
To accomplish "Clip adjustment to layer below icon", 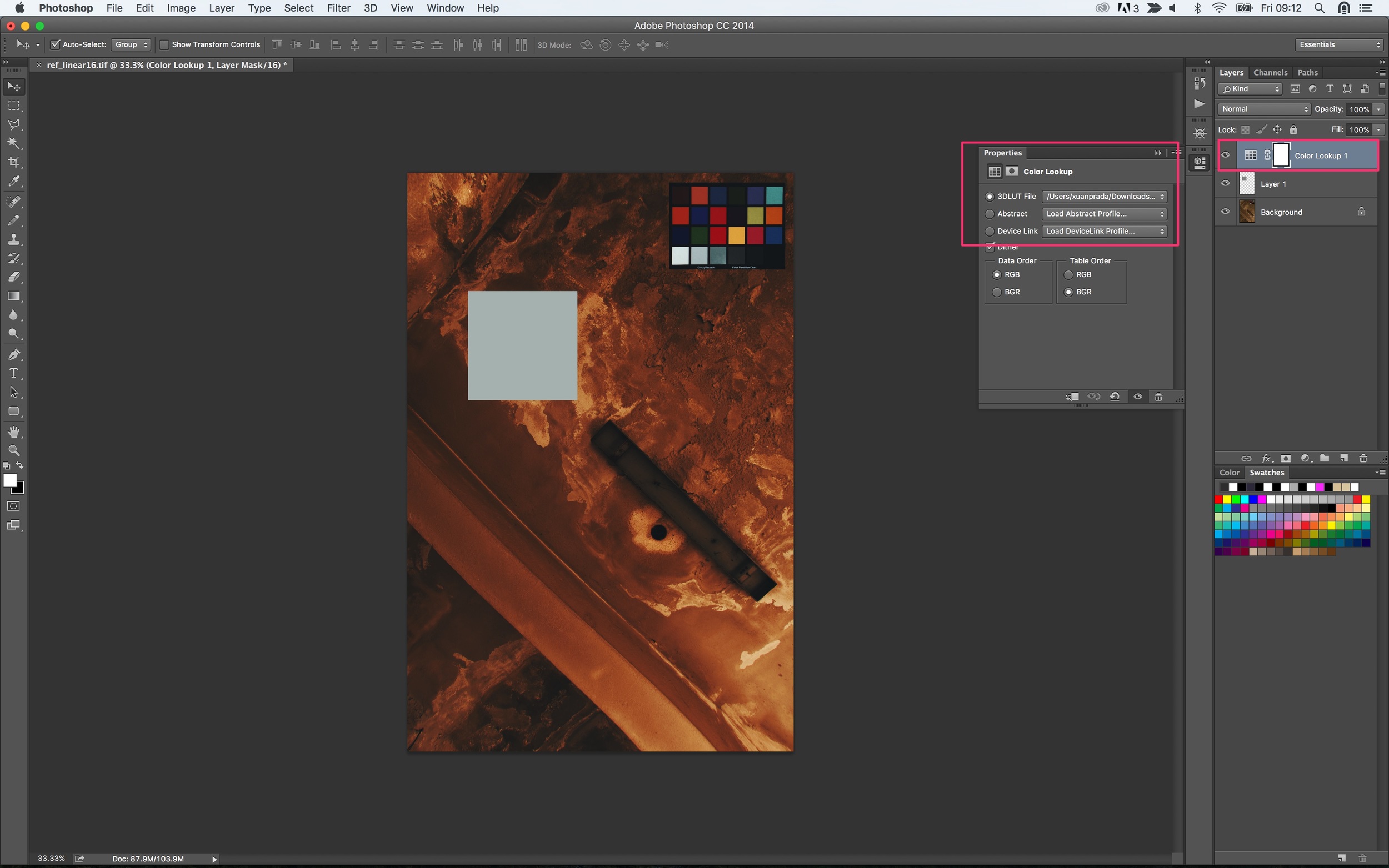I will click(1072, 397).
